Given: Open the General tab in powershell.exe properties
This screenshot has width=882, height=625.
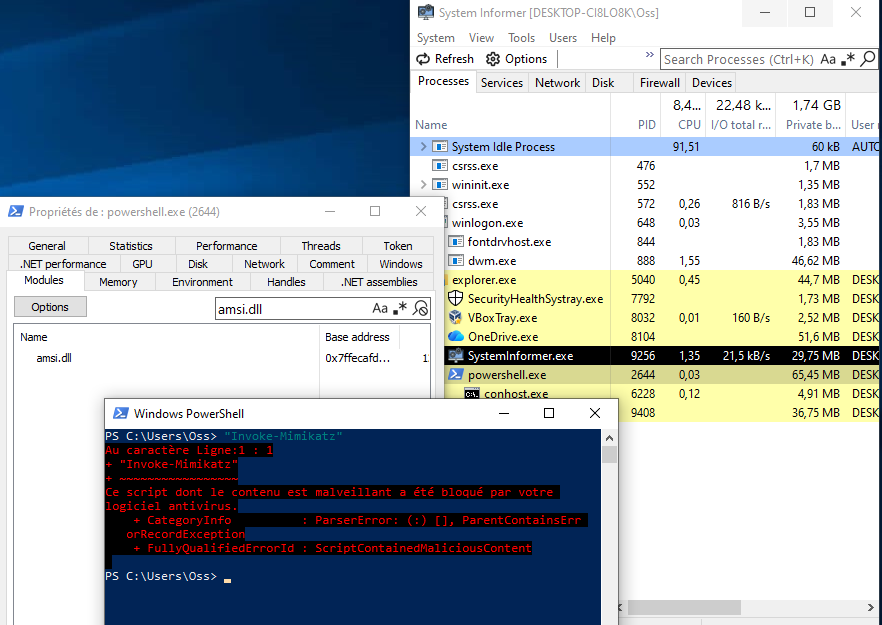Looking at the screenshot, I should click(x=47, y=246).
